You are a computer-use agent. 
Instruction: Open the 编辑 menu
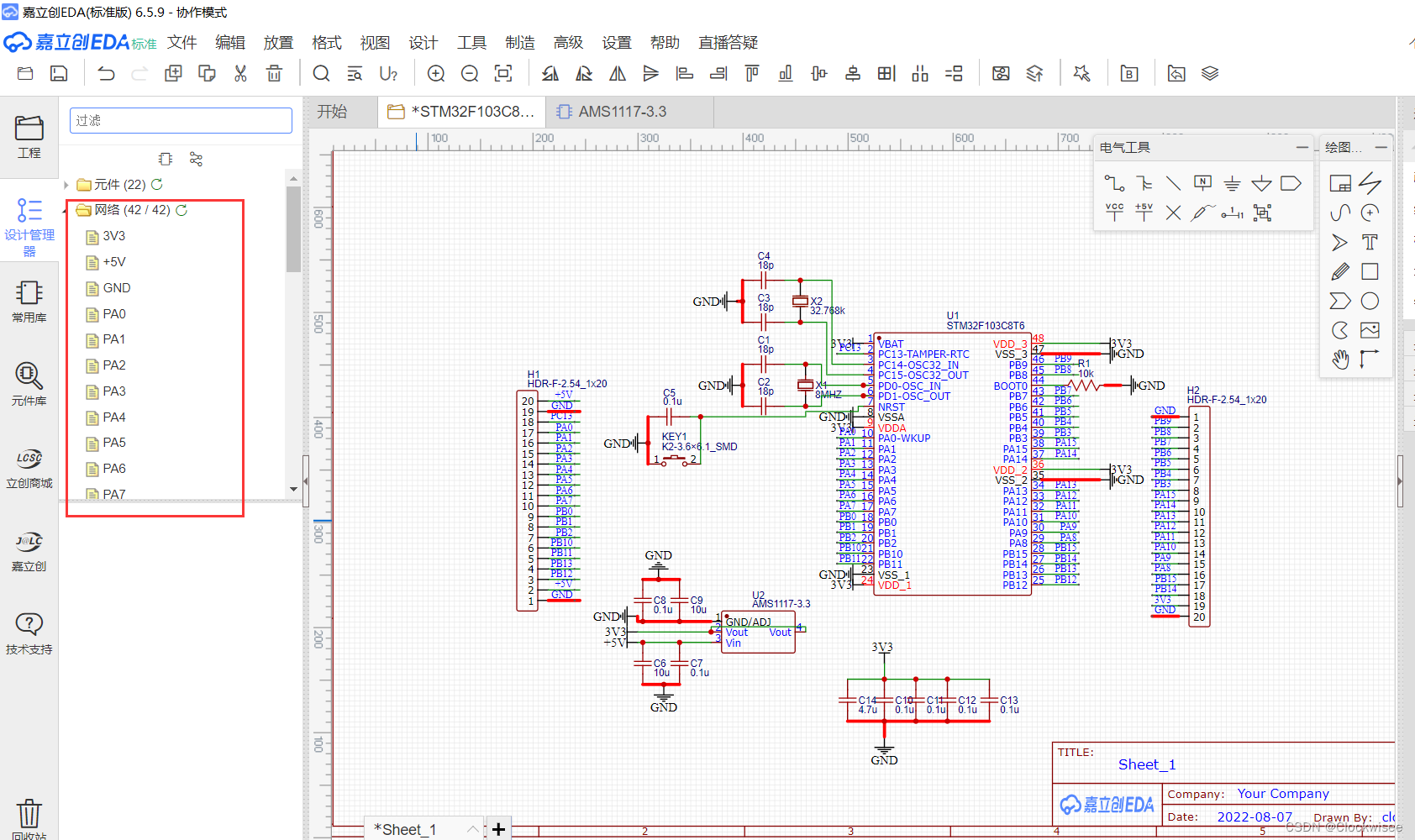pyautogui.click(x=230, y=43)
